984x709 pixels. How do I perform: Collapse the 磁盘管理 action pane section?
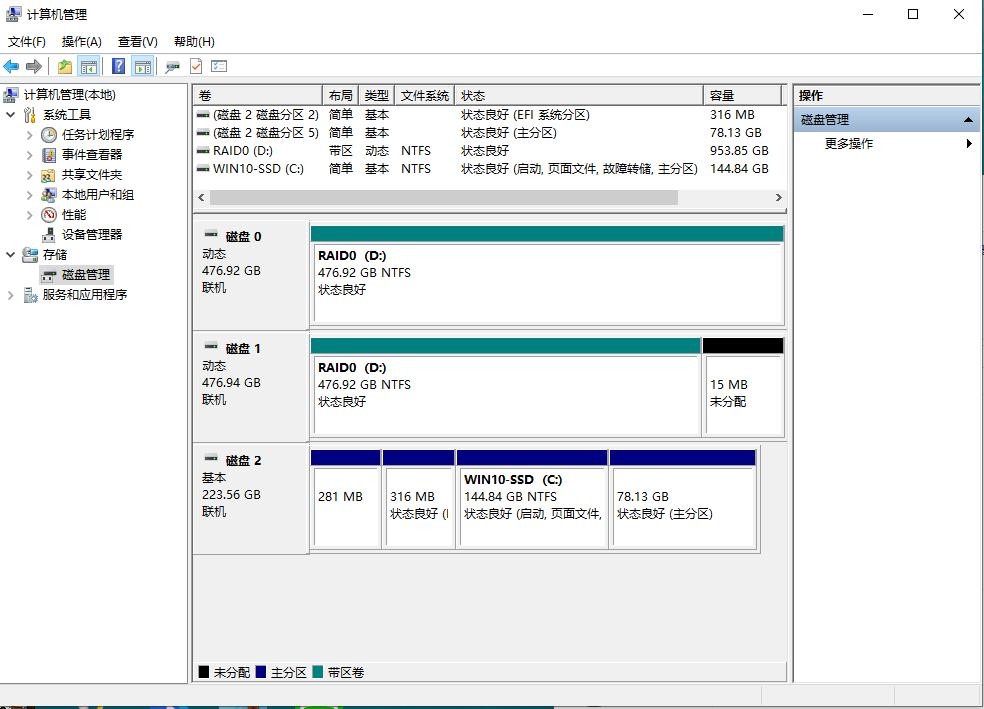(968, 119)
